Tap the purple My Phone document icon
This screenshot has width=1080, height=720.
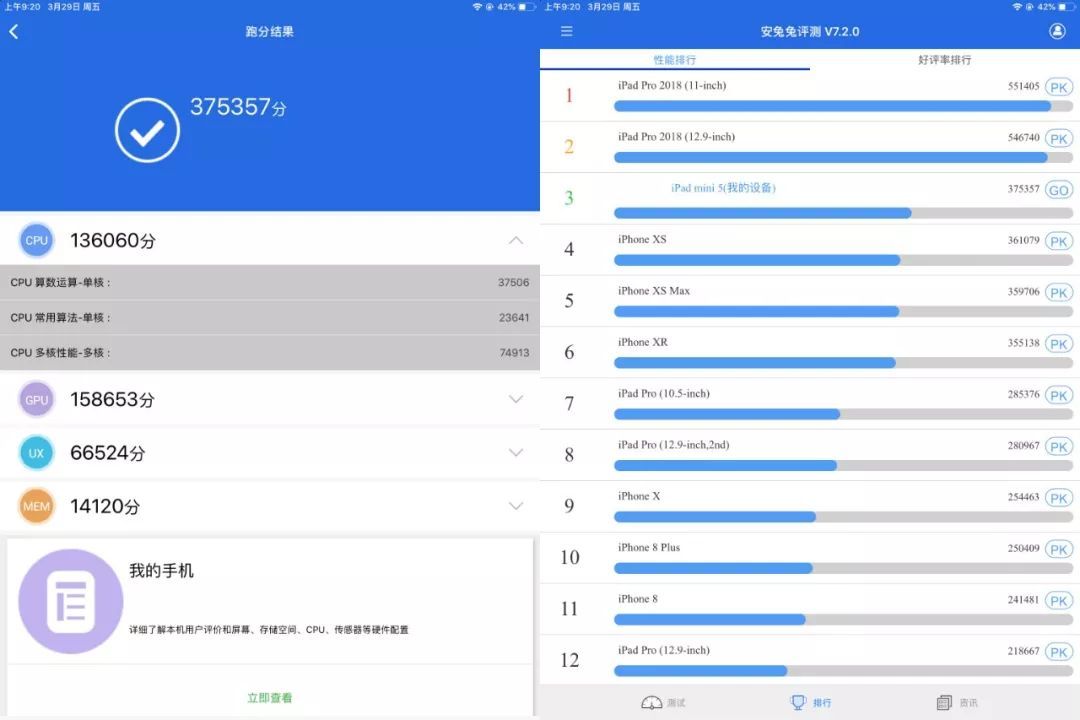(71, 601)
